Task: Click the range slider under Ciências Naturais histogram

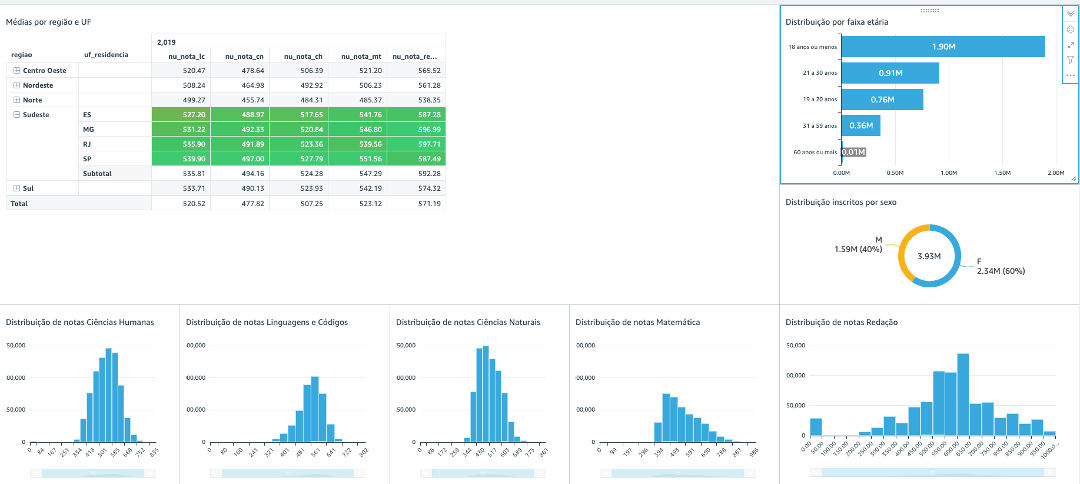Action: pos(482,473)
